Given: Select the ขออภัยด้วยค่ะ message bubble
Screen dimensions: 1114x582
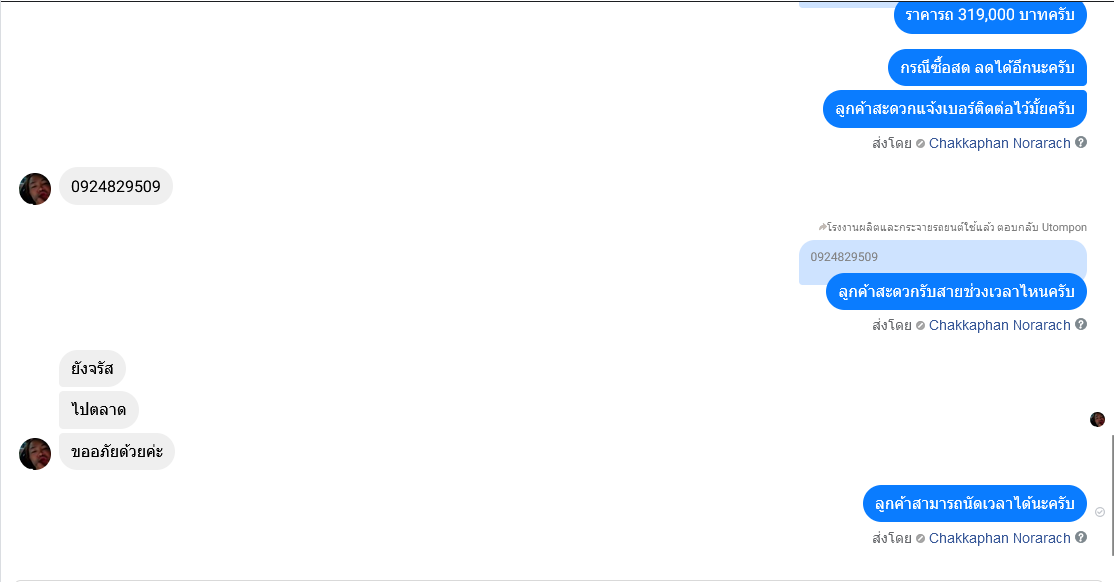Looking at the screenshot, I should (117, 451).
